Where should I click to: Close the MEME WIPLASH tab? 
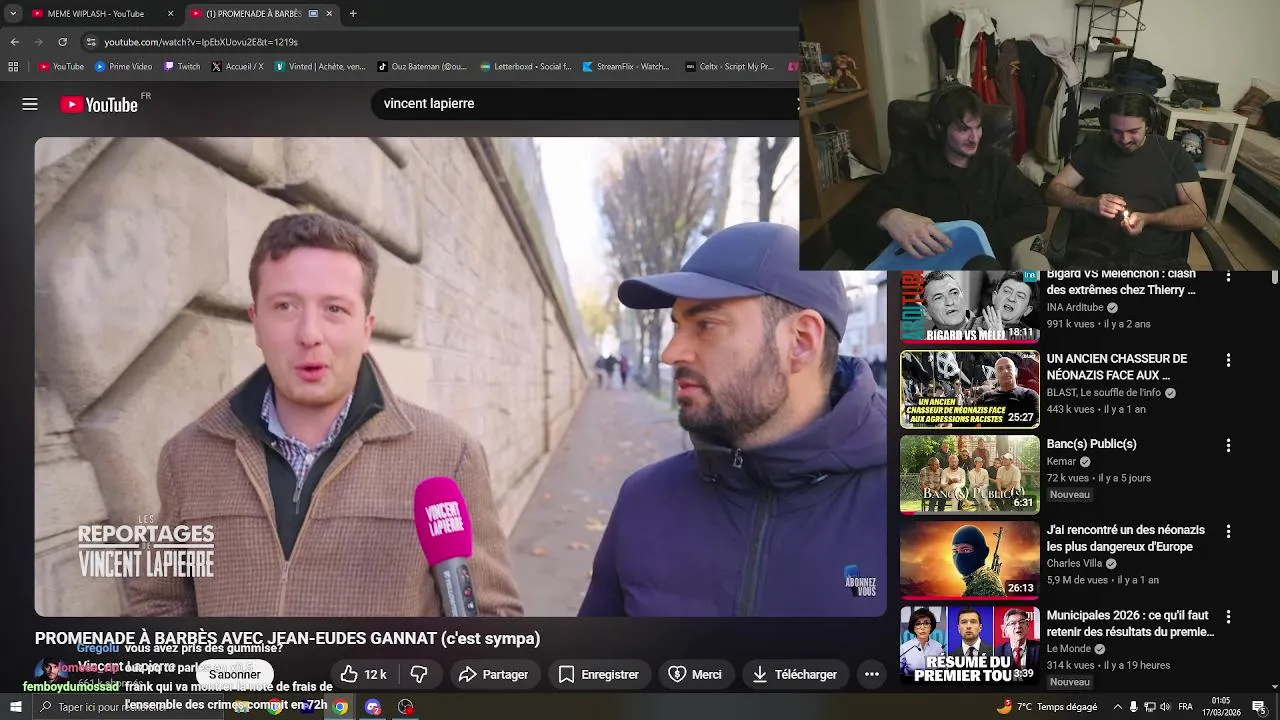(170, 14)
